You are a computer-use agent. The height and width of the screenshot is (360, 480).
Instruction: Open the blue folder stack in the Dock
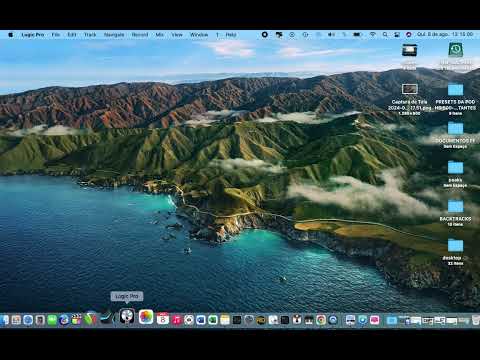(392, 320)
